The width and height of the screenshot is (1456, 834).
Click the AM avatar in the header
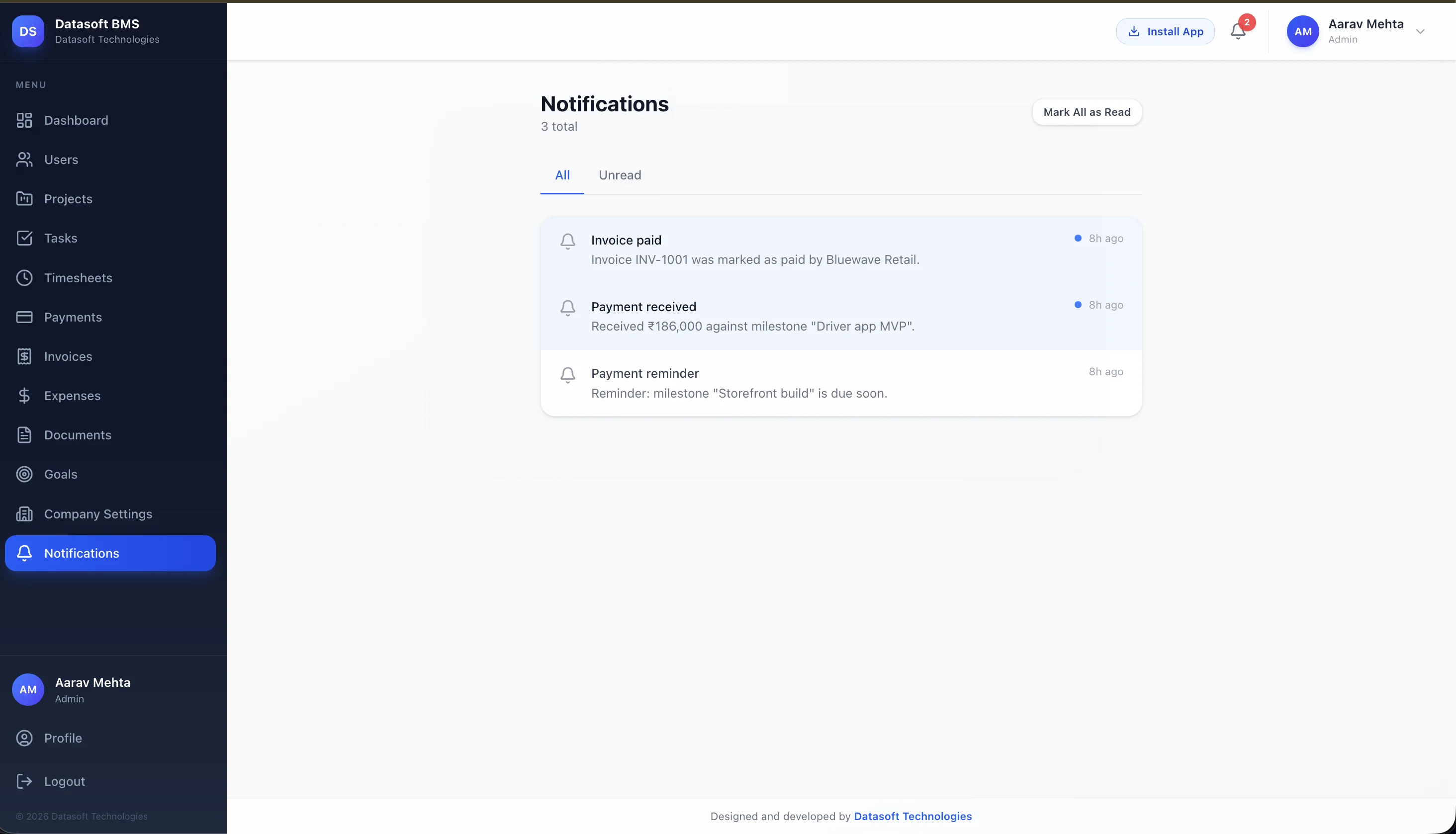coord(1302,31)
